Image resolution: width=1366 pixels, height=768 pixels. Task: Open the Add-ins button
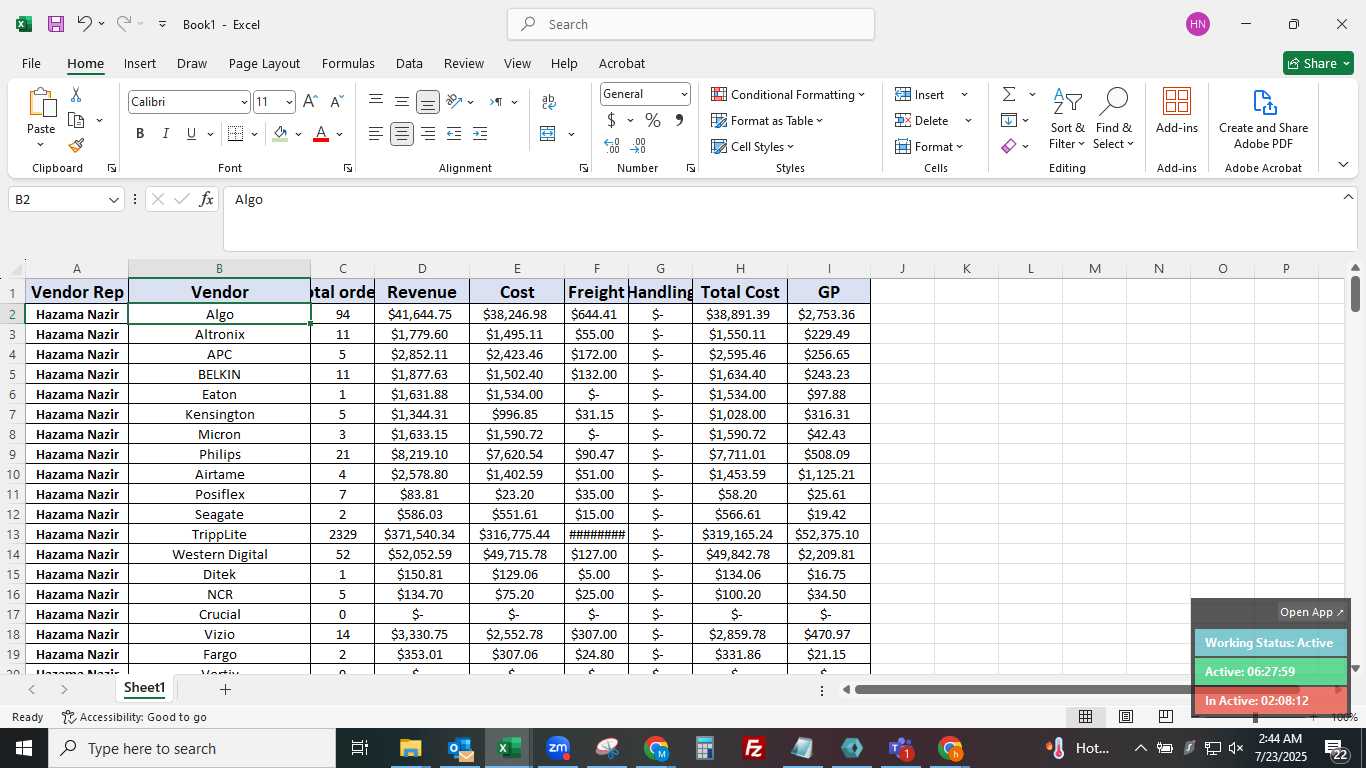pos(1177,110)
